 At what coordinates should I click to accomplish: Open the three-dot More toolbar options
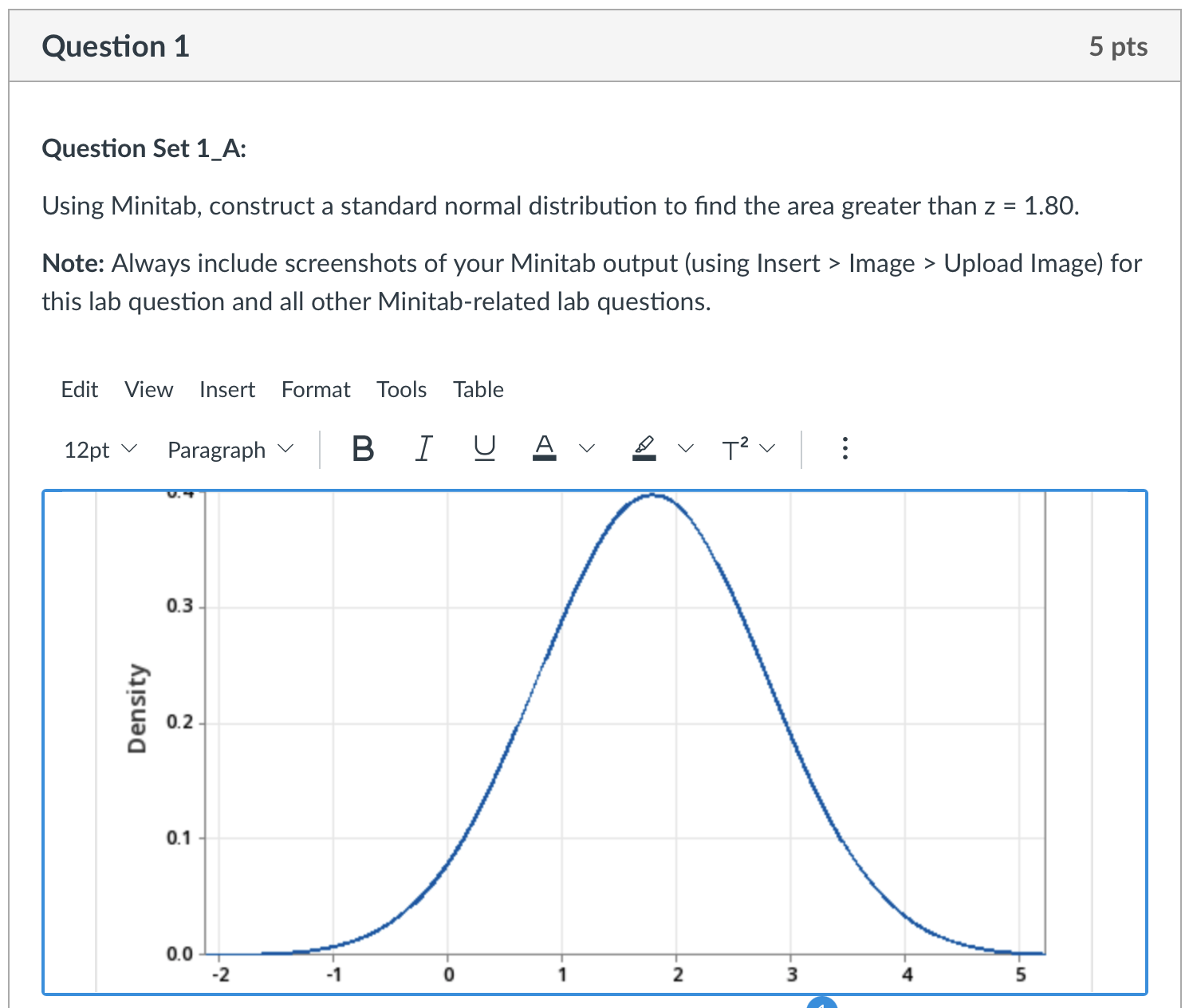pyautogui.click(x=845, y=448)
